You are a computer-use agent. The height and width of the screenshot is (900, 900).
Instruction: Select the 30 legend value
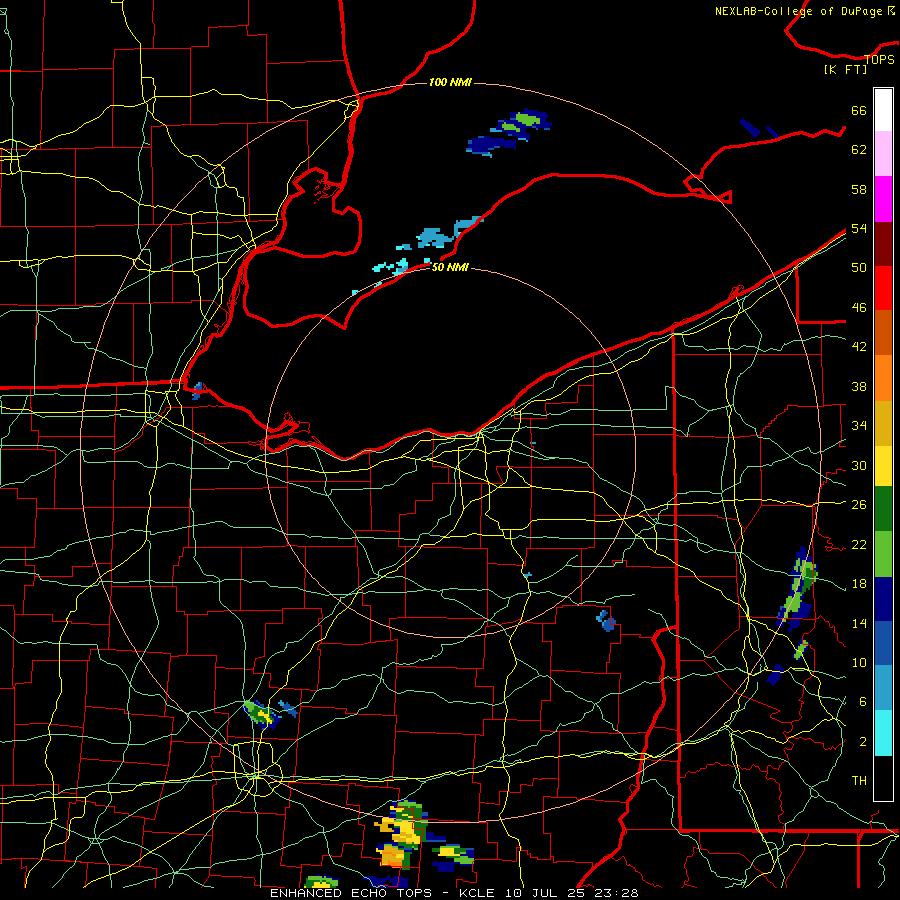pos(859,465)
